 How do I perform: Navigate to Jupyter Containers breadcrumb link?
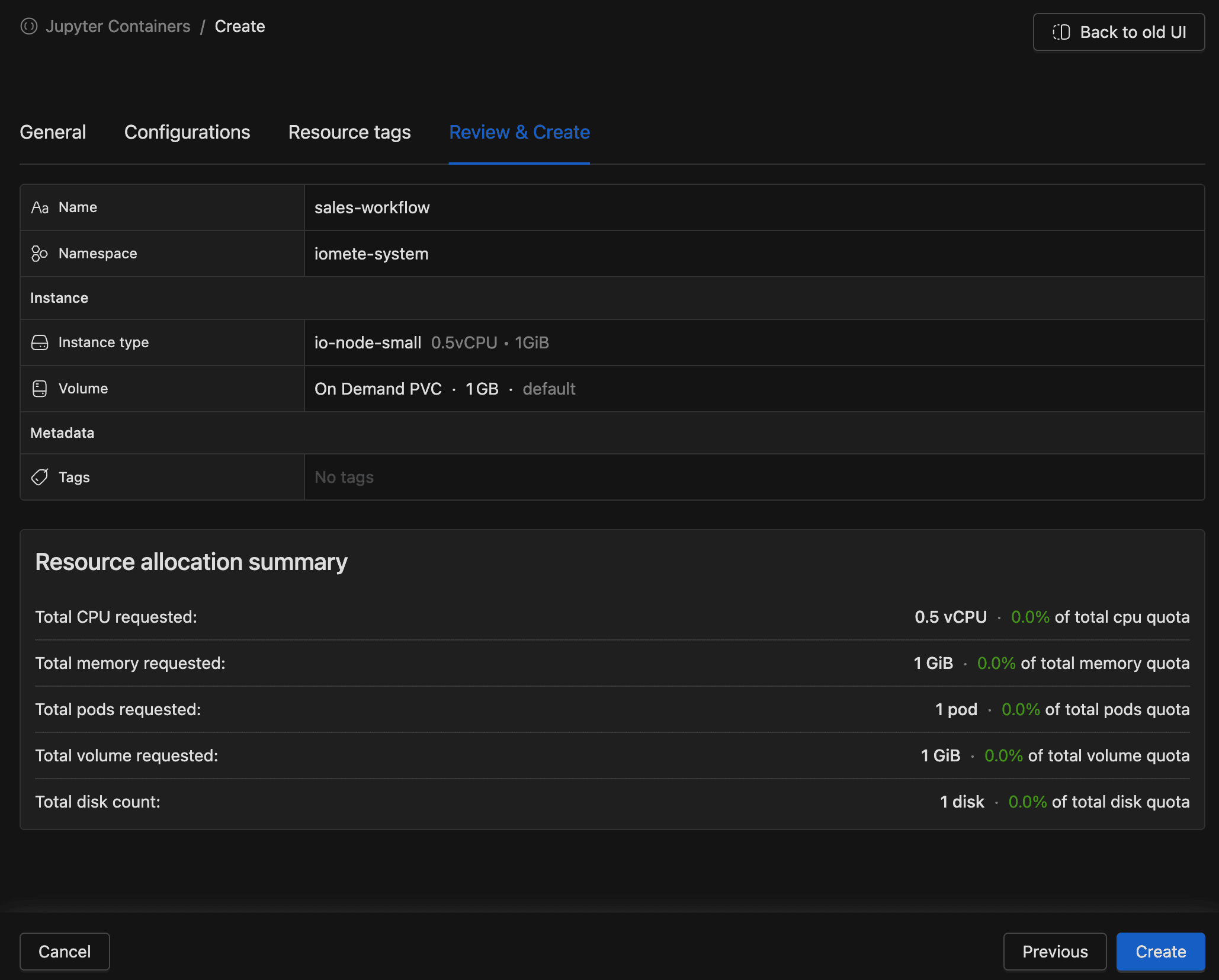[118, 26]
